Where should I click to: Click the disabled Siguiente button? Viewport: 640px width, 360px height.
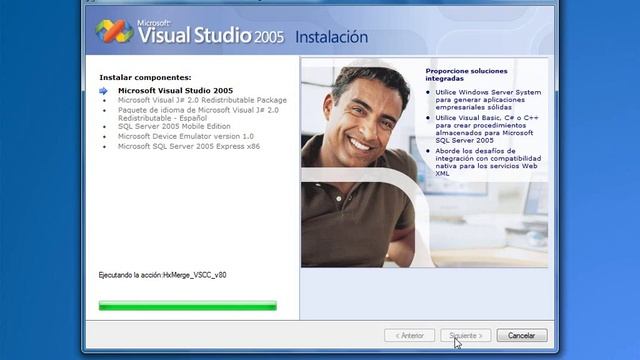(466, 336)
